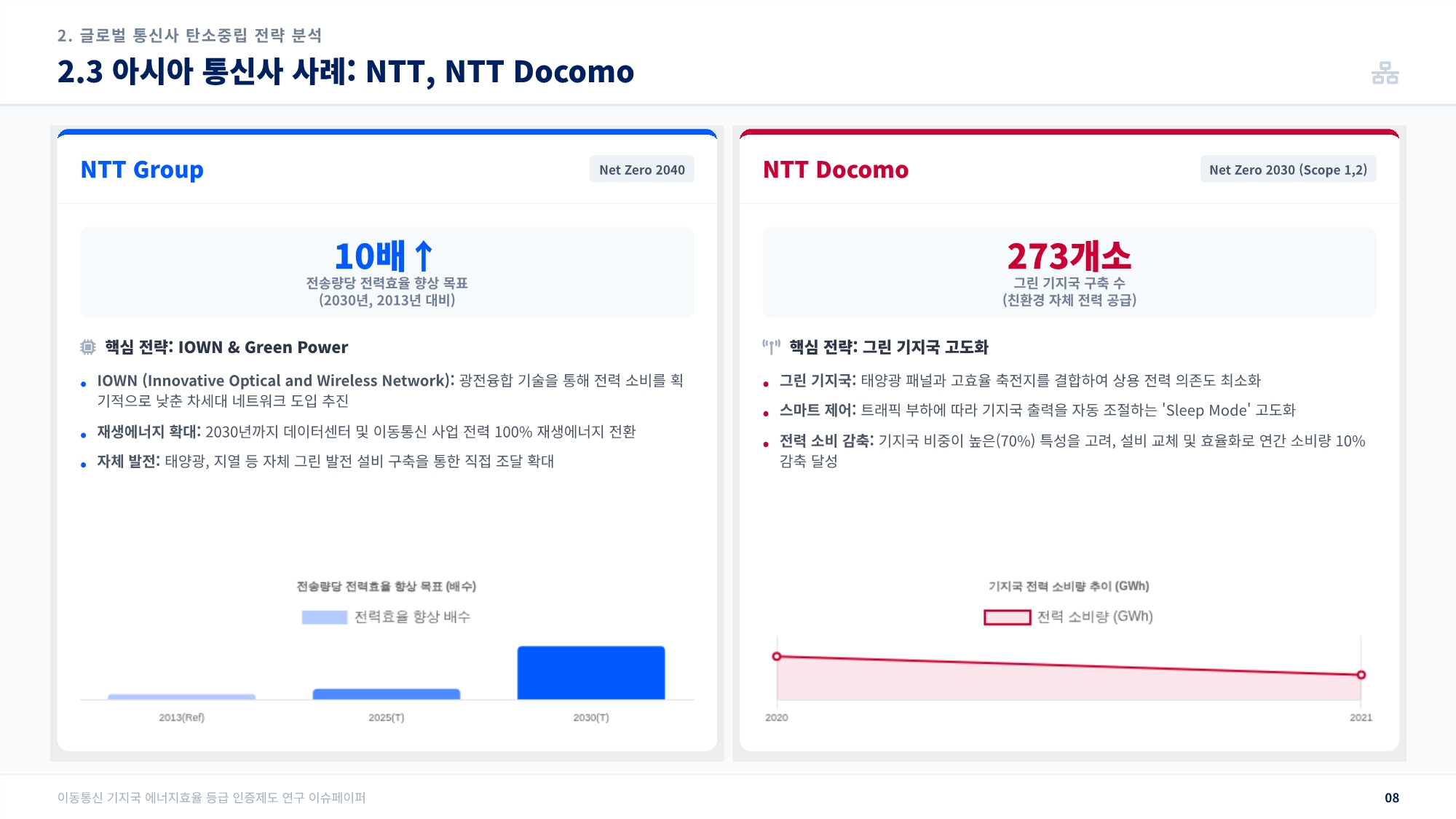Select the 2030(T) bar in chart

(x=590, y=673)
